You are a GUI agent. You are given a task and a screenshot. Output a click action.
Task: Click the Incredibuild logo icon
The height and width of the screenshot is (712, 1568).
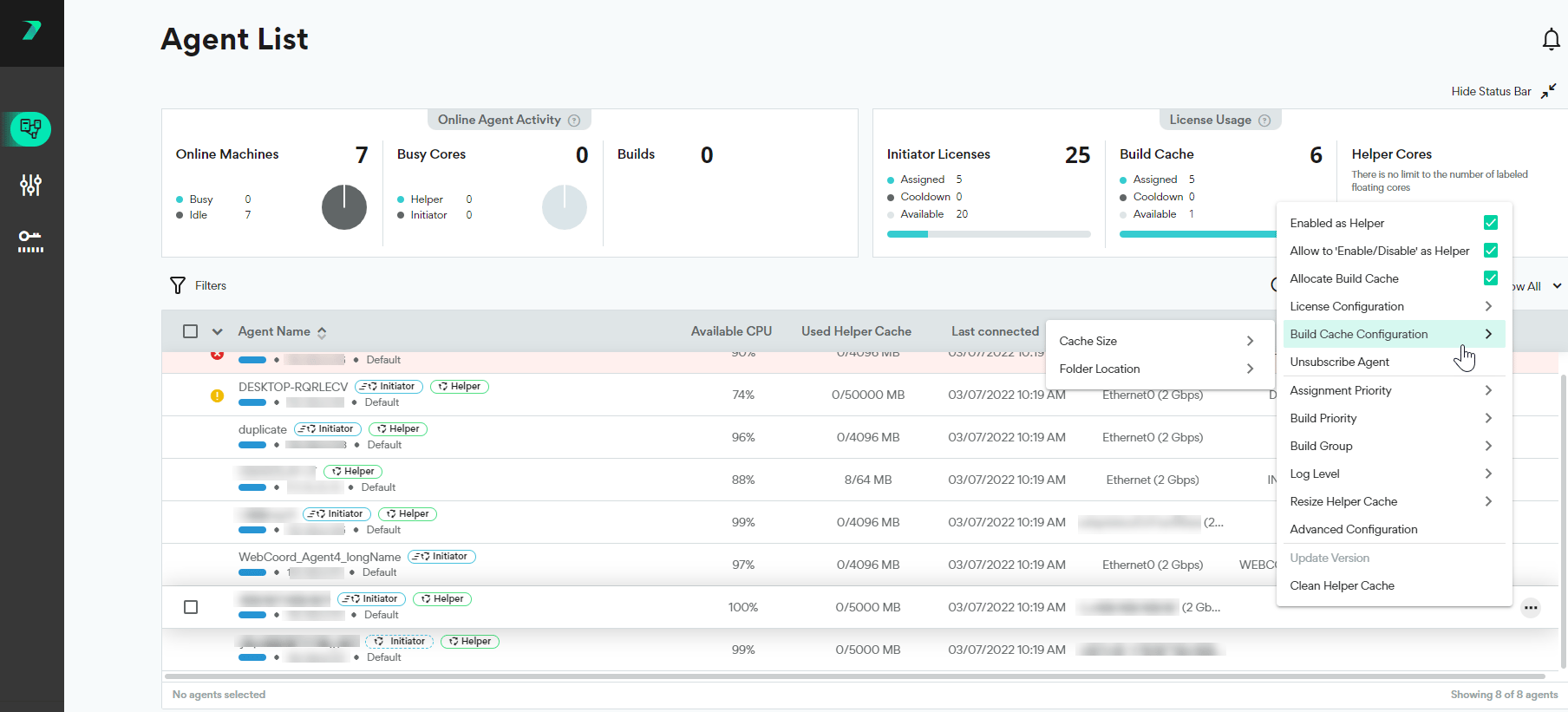tap(32, 30)
